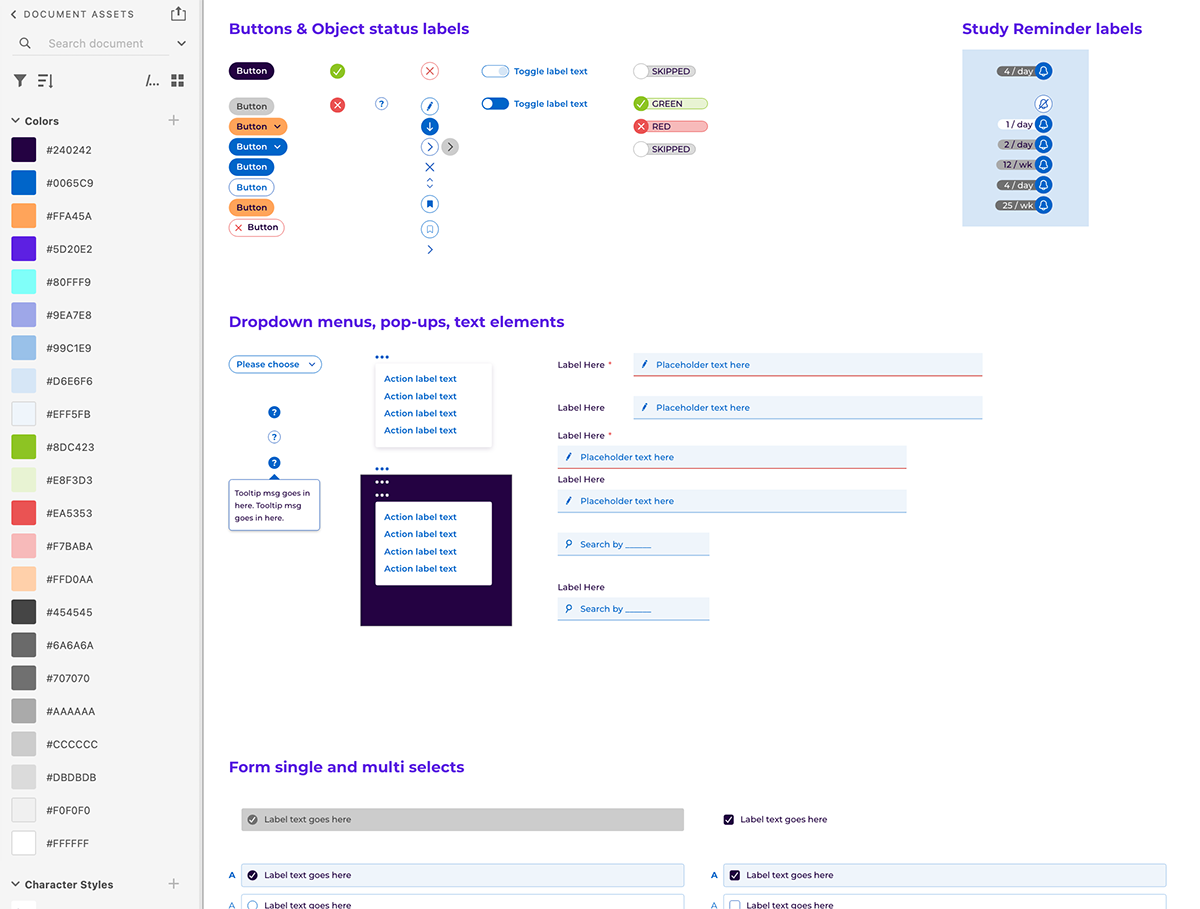The image size is (1200, 909).
Task: Go back via Document Assets chevron
Action: (14, 15)
